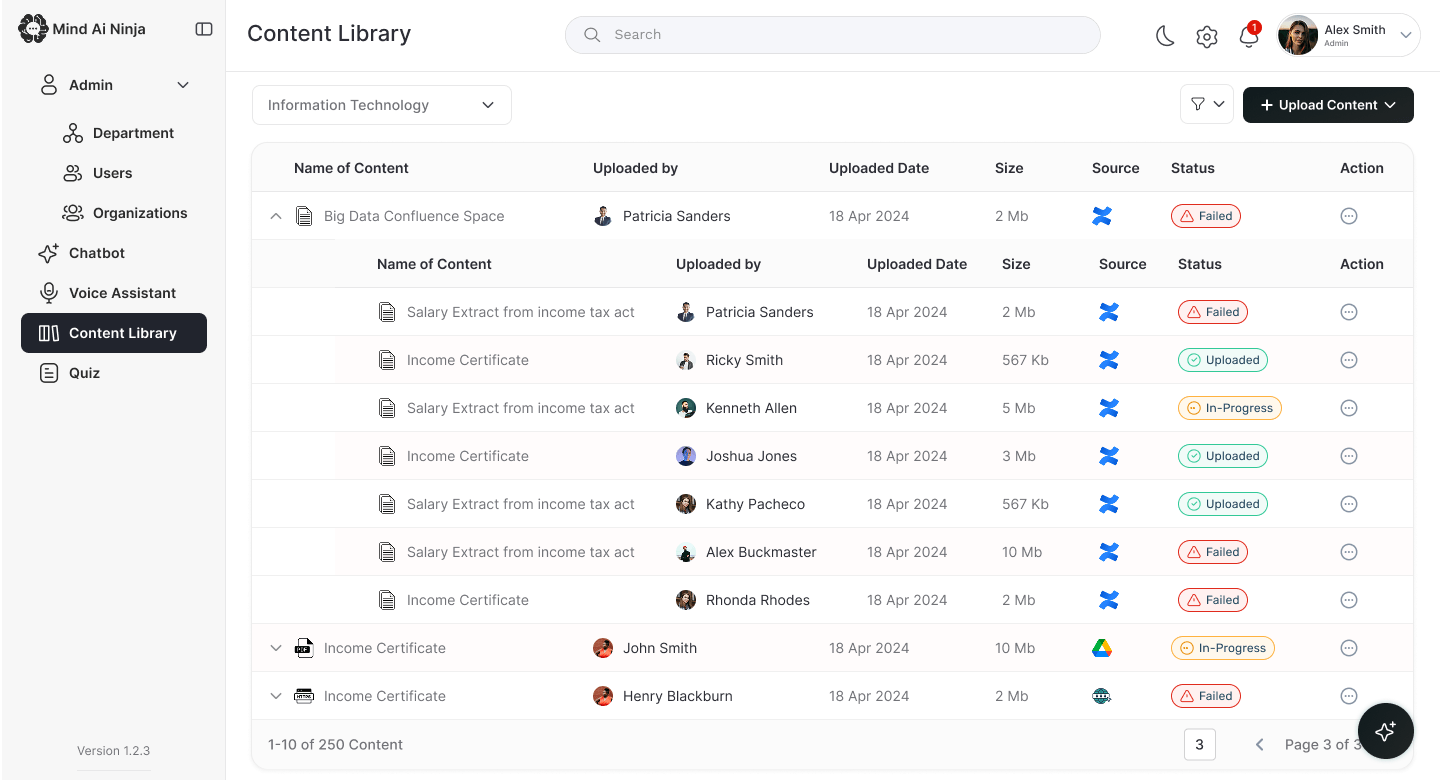Viewport: 1440px width, 780px height.
Task: Go to previous page arrow
Action: [1260, 744]
